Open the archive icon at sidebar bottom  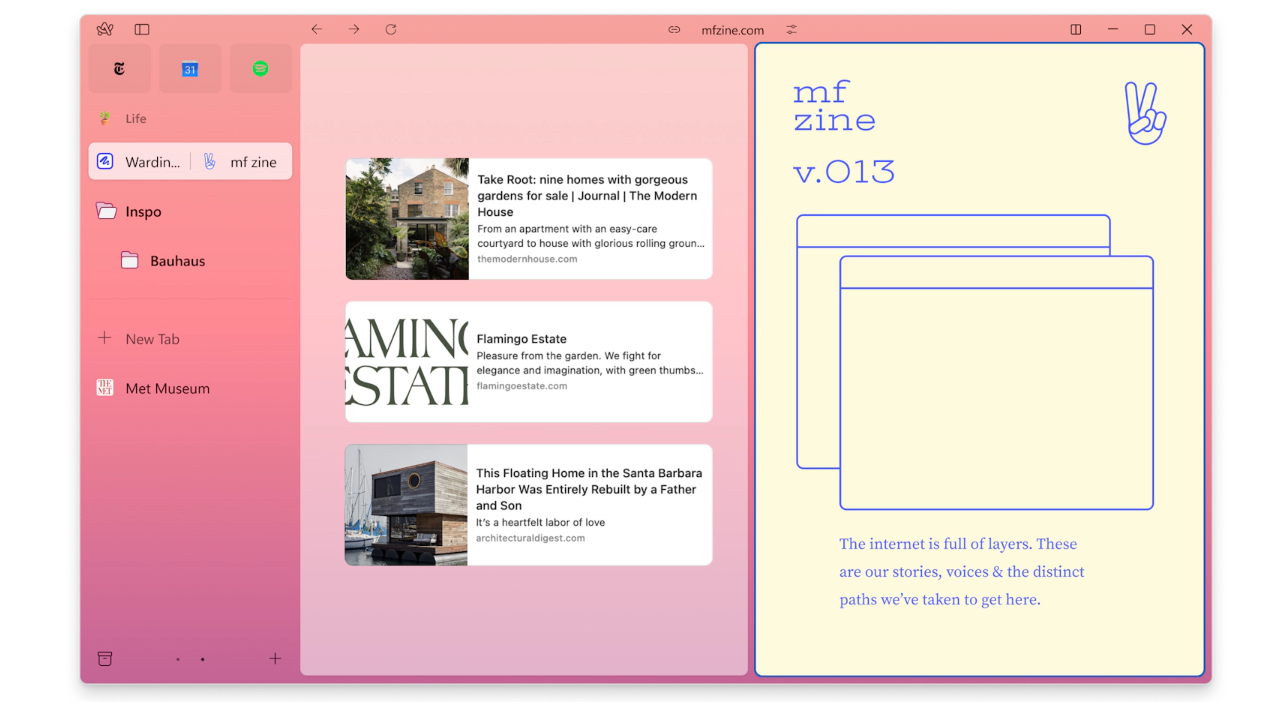tap(105, 659)
